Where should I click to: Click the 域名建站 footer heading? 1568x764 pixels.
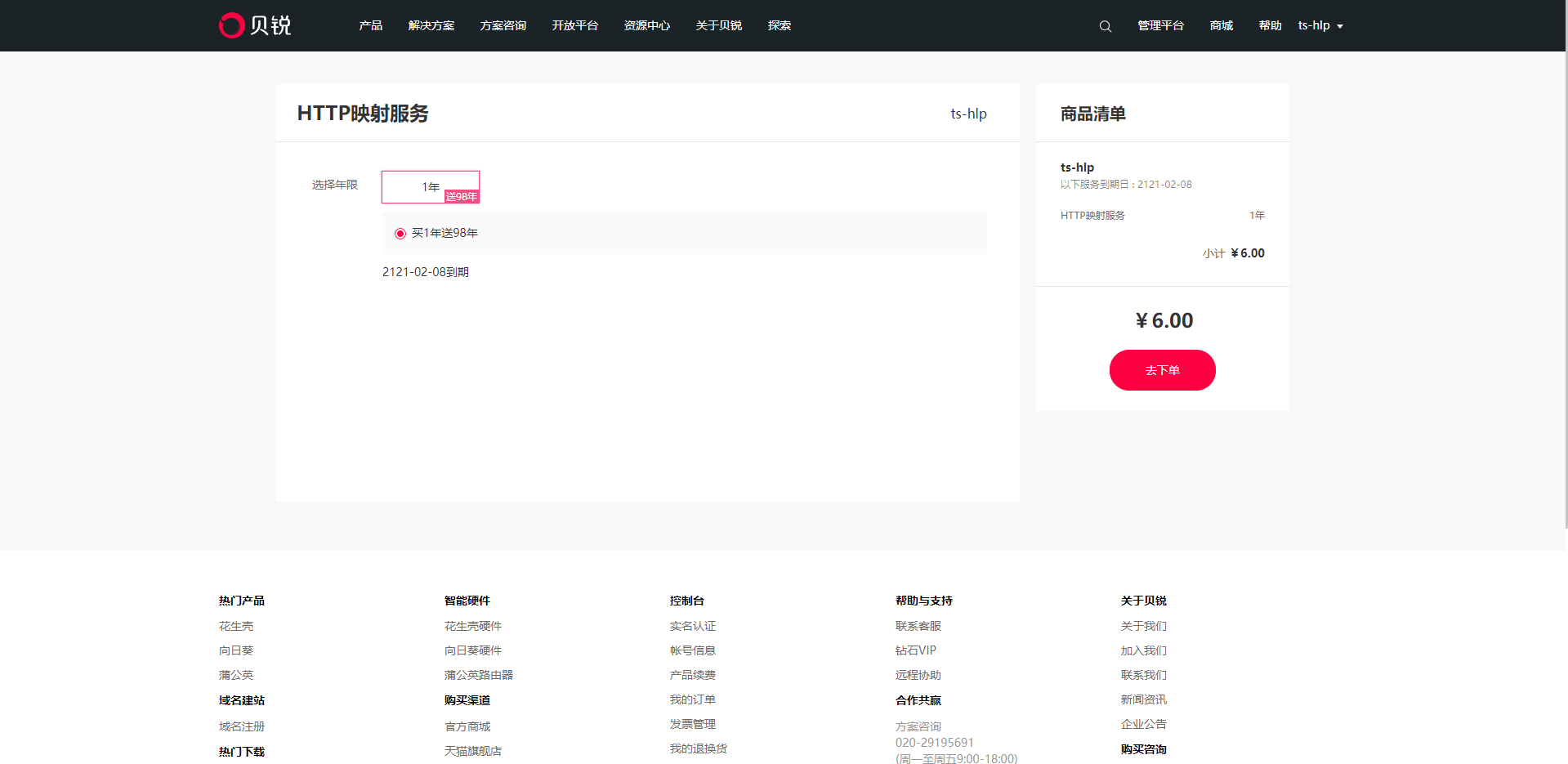(242, 700)
